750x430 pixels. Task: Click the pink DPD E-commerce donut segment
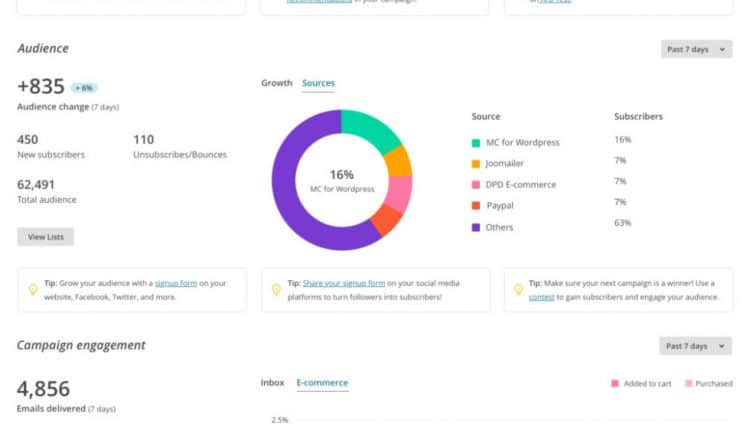click(400, 193)
